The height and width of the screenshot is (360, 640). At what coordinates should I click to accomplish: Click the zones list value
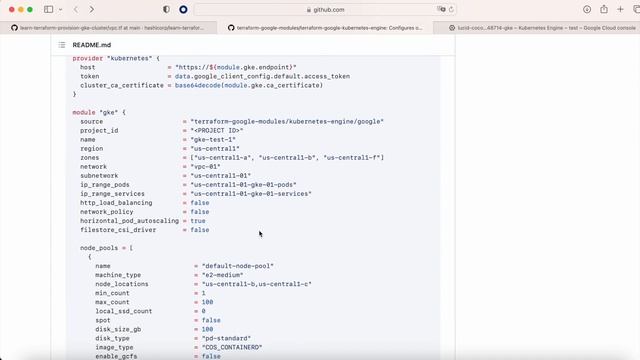click(x=287, y=158)
